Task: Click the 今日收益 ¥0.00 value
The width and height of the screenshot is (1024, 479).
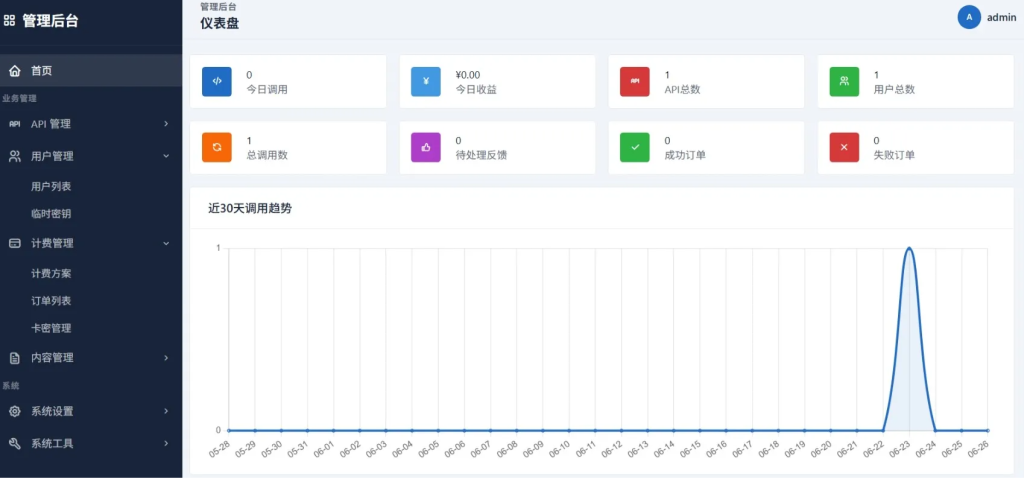Action: 468,75
